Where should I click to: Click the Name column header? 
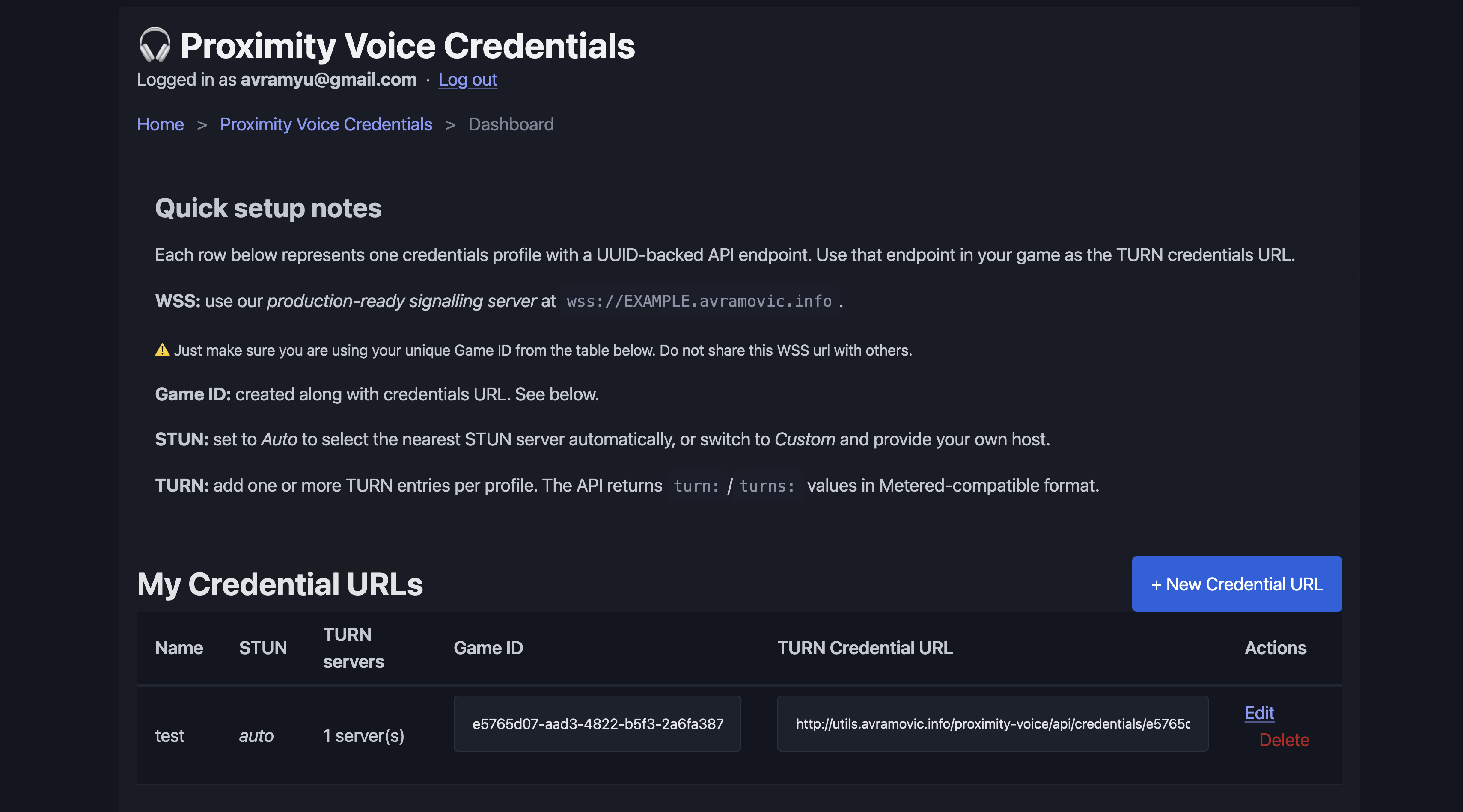(x=178, y=648)
